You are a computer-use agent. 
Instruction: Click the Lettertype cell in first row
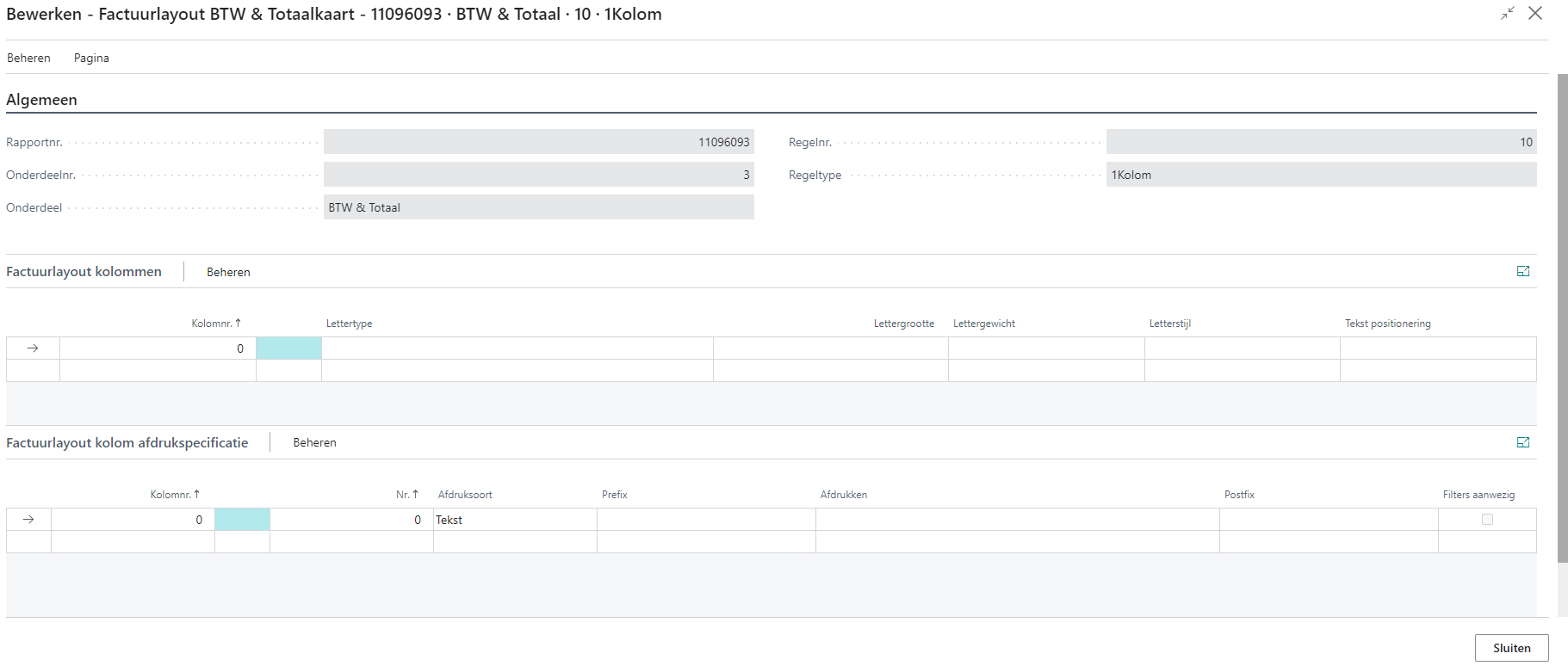pos(517,348)
